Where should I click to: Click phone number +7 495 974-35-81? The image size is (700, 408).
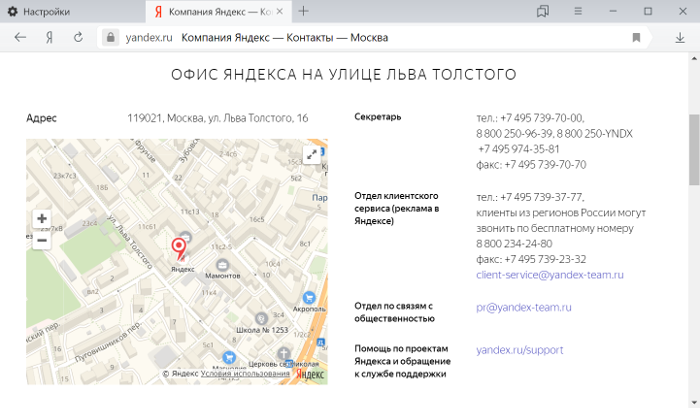click(519, 149)
